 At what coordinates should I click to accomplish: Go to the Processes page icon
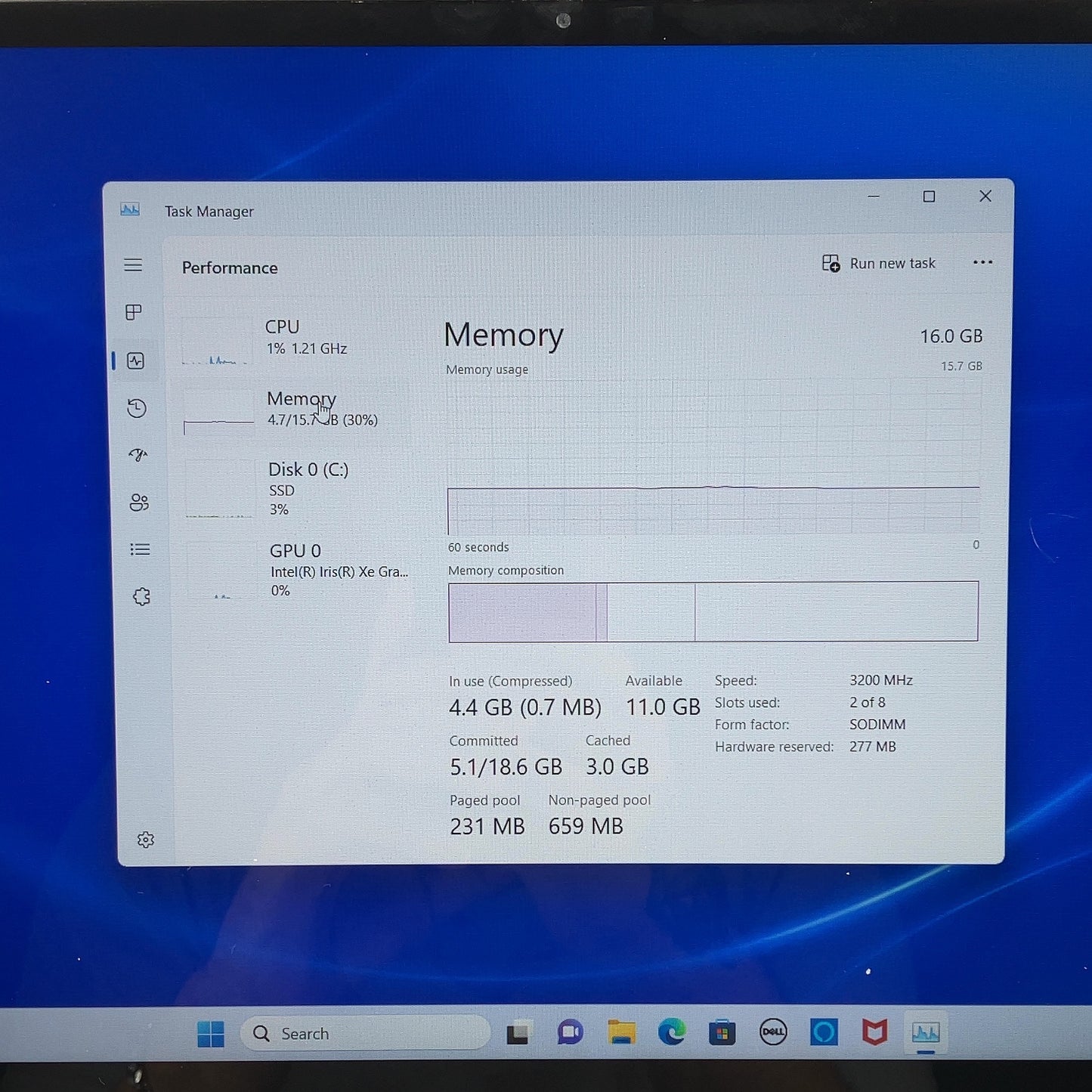(134, 312)
